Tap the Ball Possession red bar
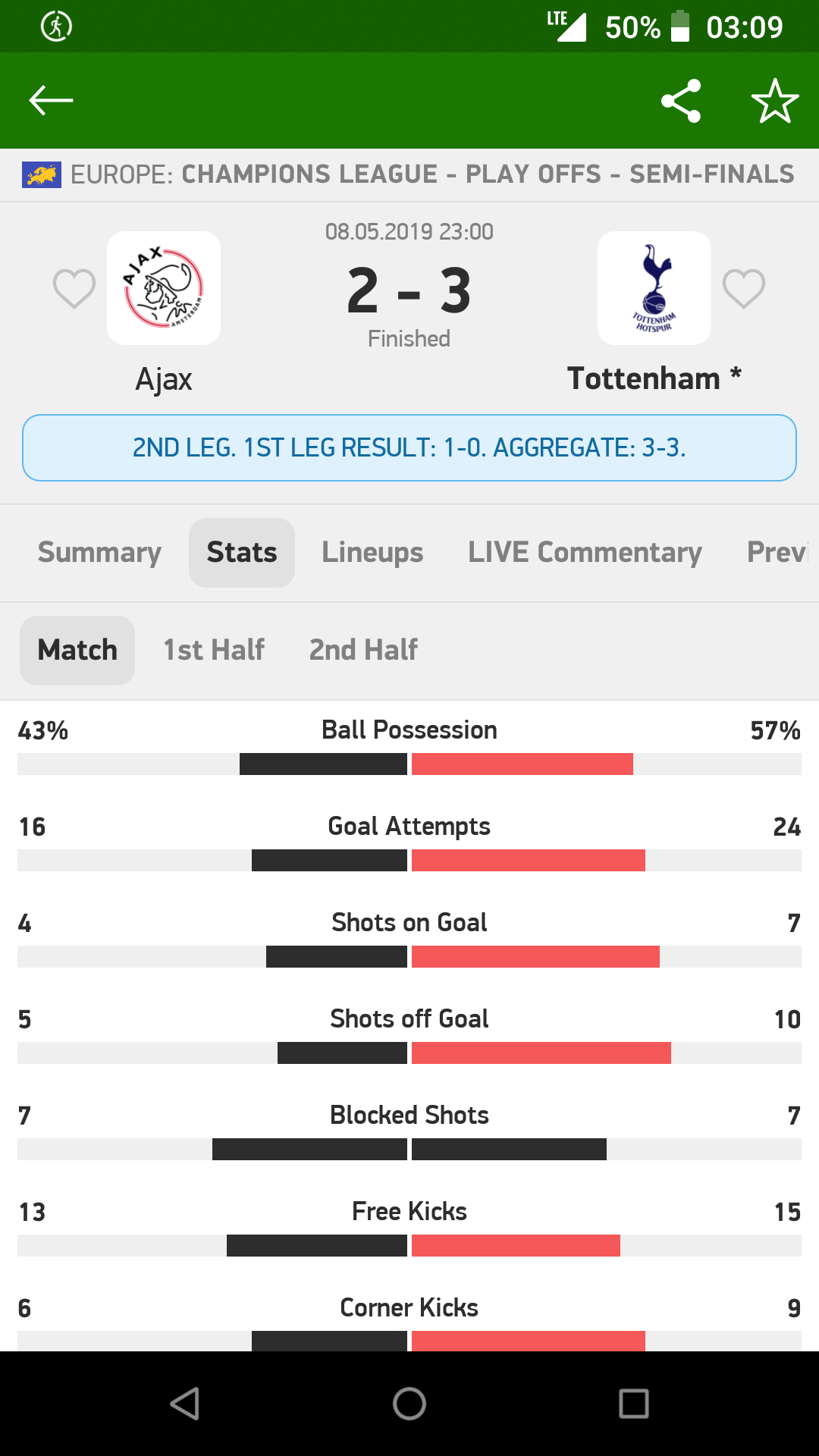The height and width of the screenshot is (1456, 819). [x=522, y=764]
